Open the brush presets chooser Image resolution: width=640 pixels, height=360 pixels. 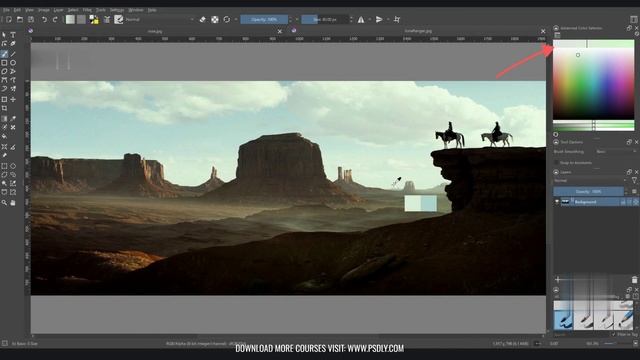click(119, 19)
